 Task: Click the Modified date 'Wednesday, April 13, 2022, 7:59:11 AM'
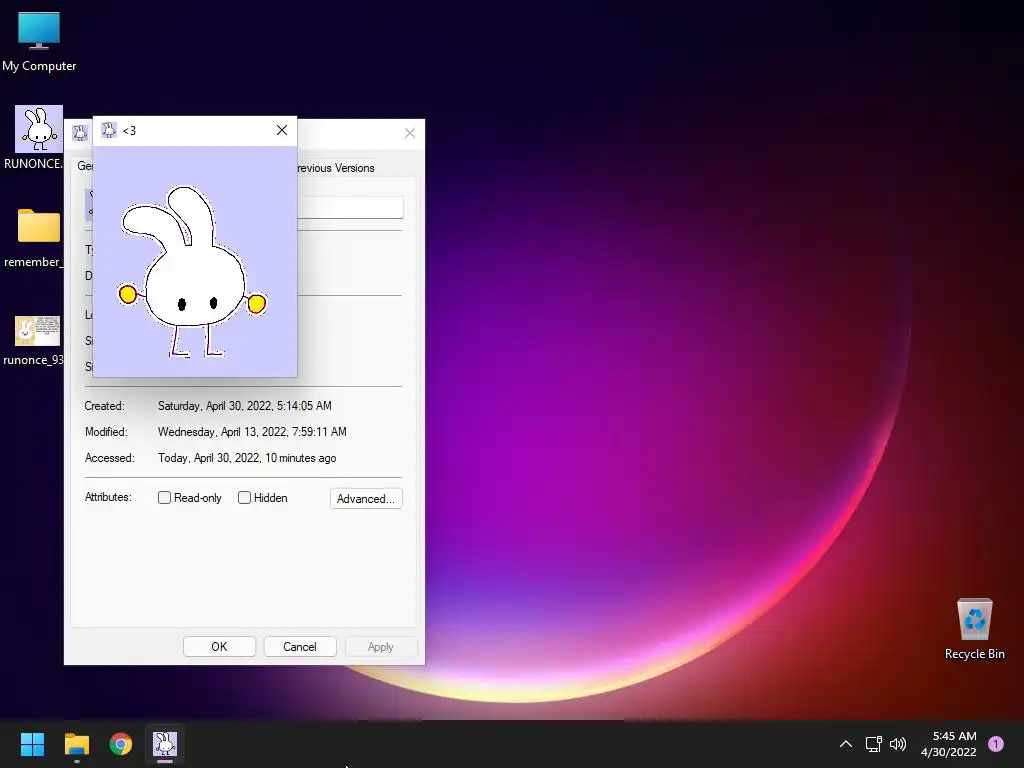(252, 432)
